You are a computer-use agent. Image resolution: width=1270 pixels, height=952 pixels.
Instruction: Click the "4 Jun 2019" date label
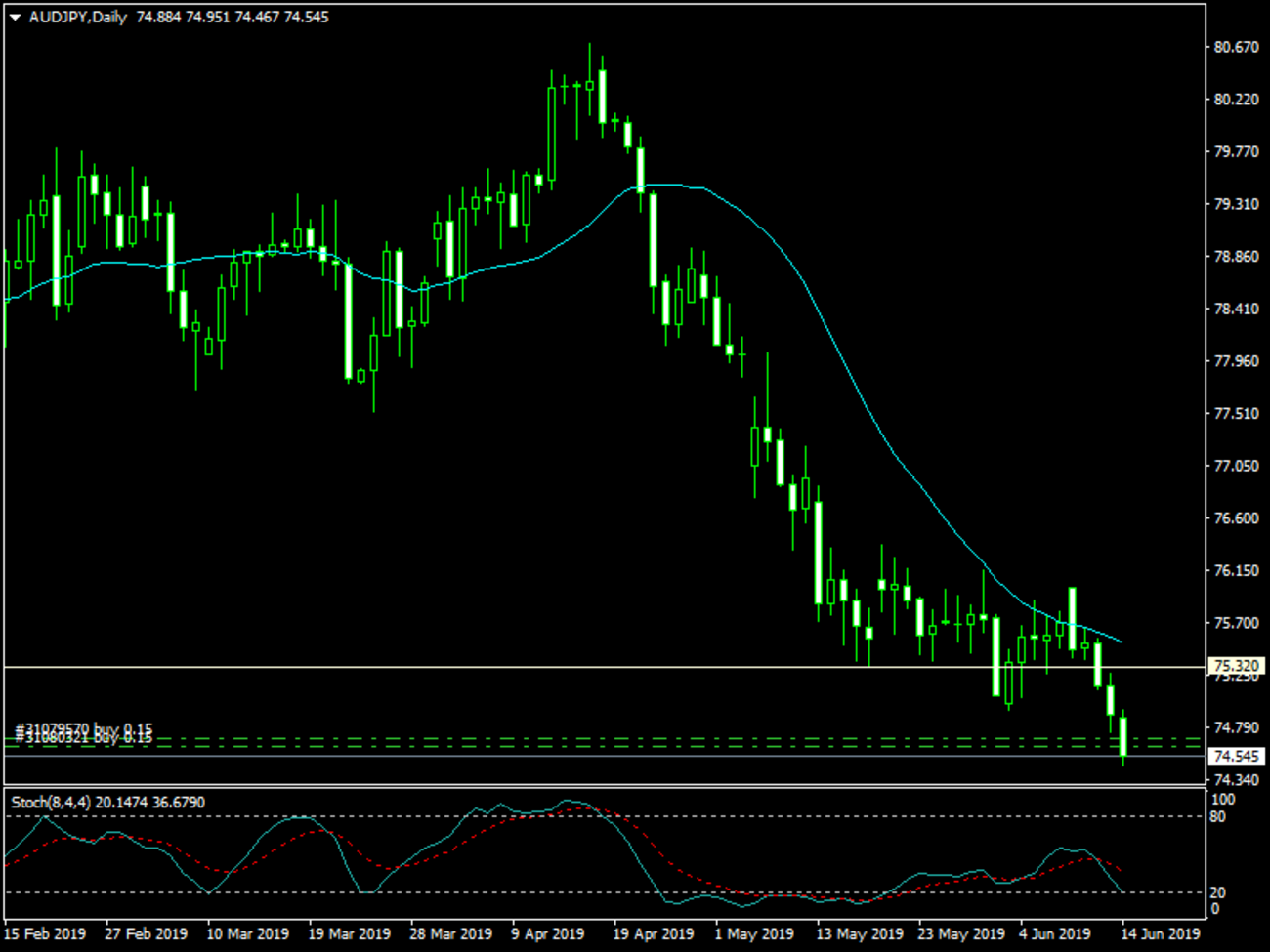pos(1055,933)
